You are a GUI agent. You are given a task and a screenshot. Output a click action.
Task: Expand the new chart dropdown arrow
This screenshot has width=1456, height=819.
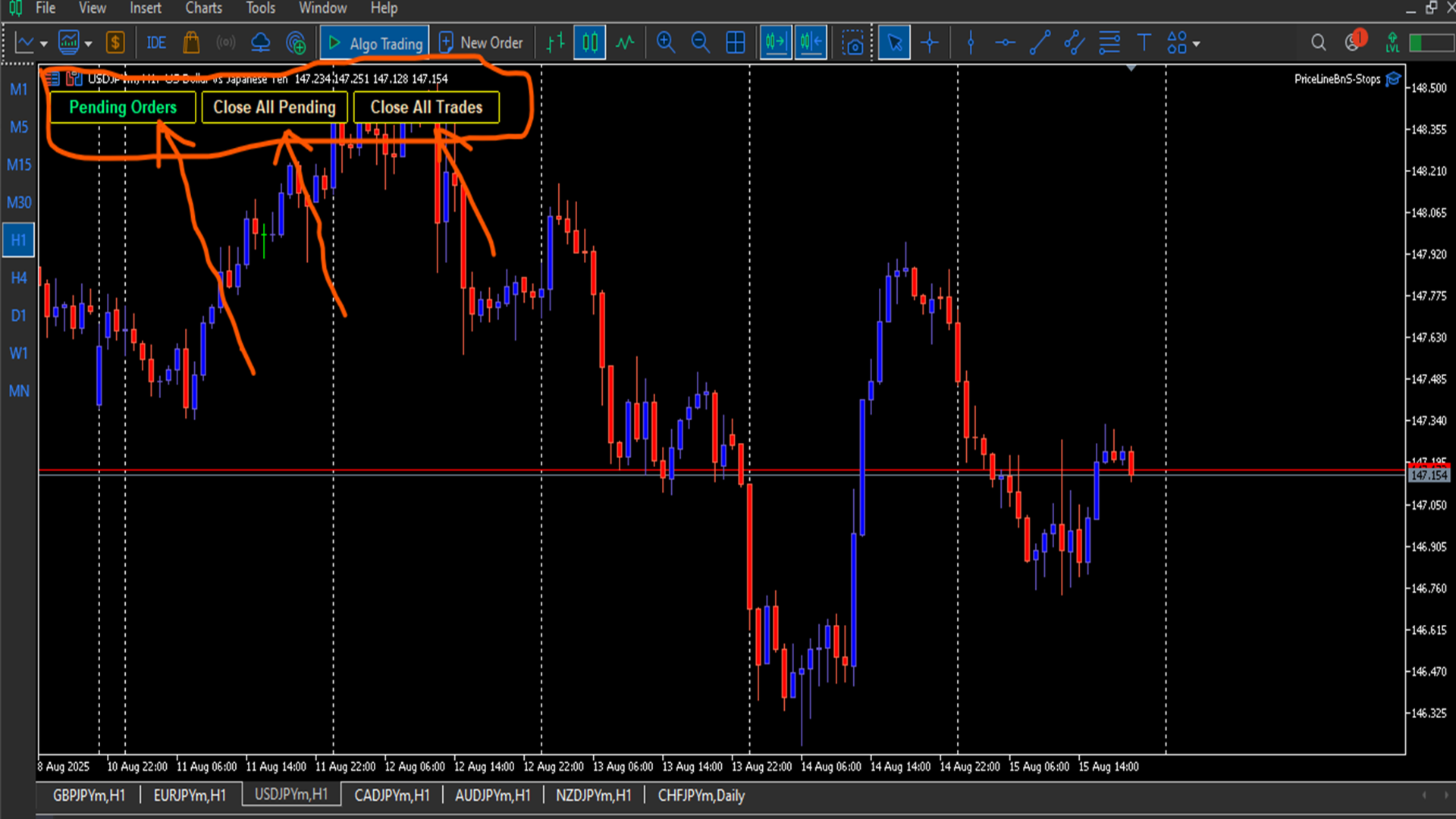tap(44, 44)
